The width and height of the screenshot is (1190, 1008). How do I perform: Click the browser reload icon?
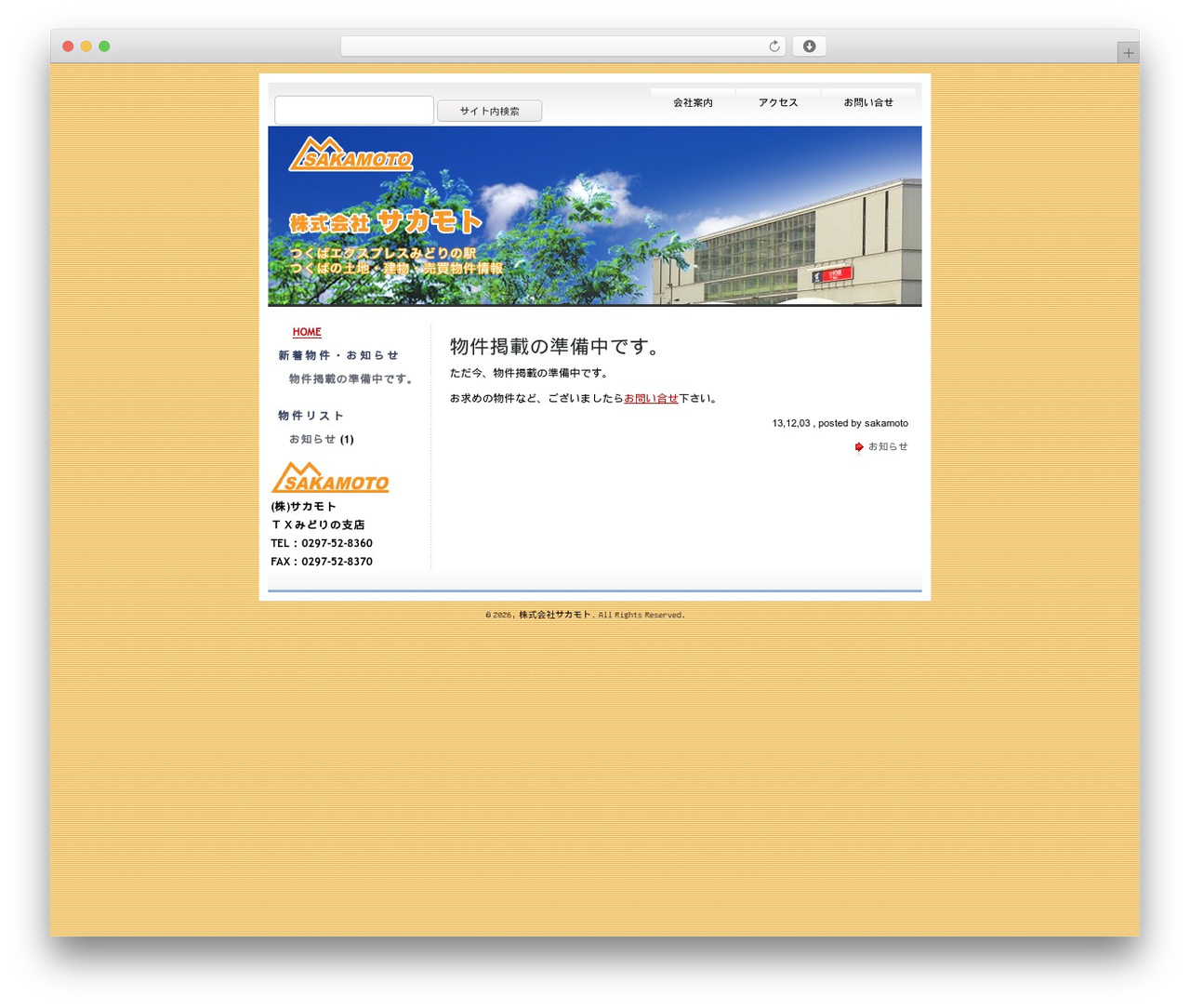pyautogui.click(x=773, y=46)
